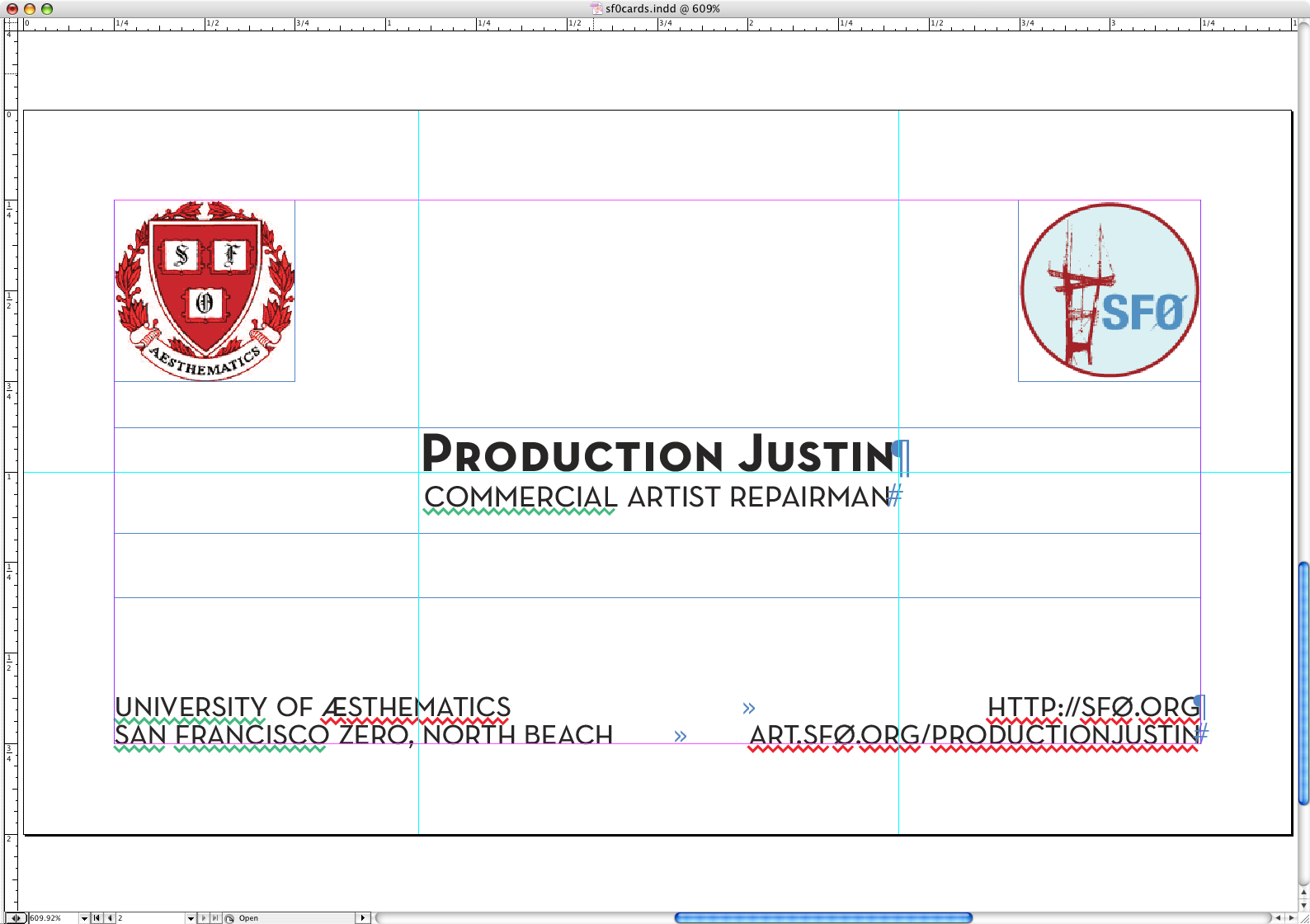The width and height of the screenshot is (1310, 924).
Task: Click the 'Production Justin' heading text
Action: (x=658, y=453)
